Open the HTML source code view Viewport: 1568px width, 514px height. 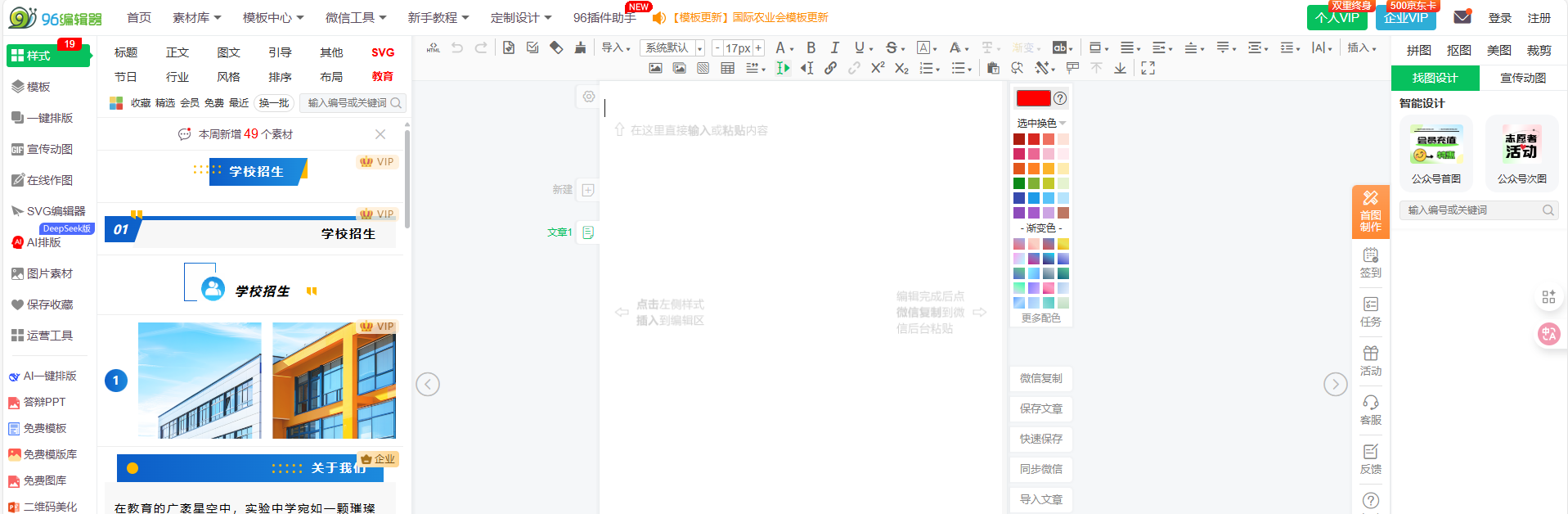click(x=434, y=47)
